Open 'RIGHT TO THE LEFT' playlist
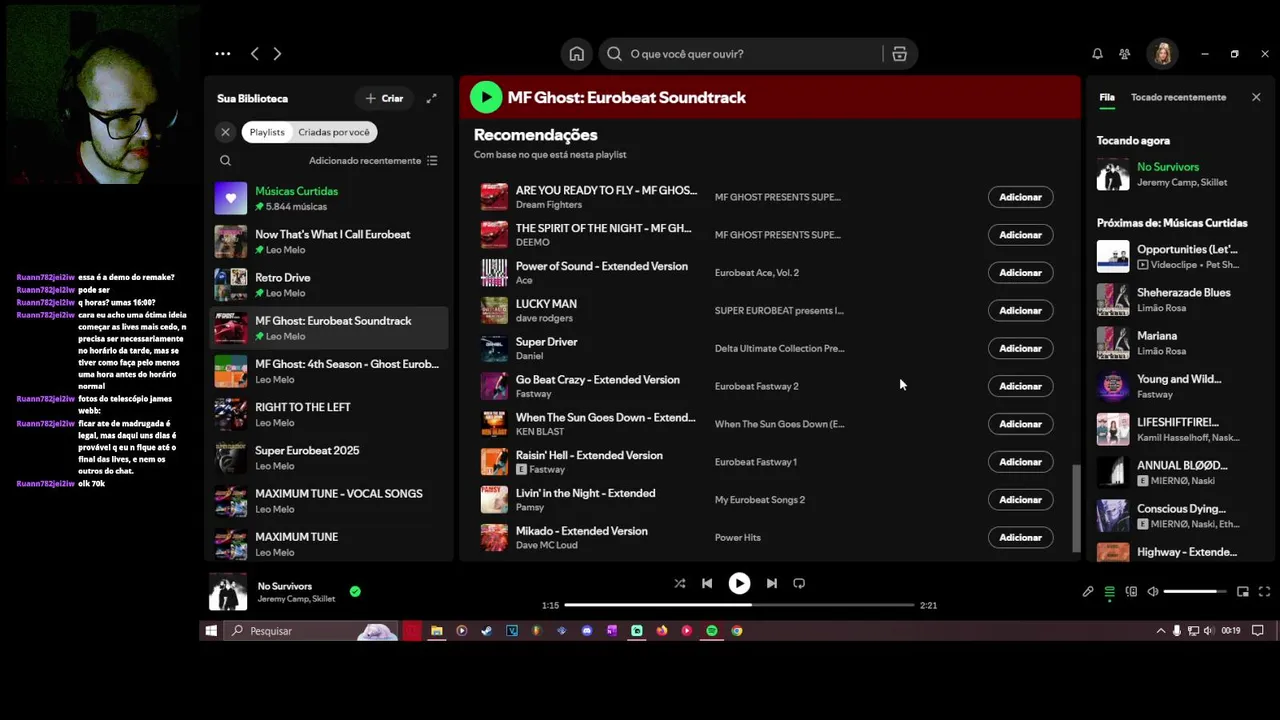 (328, 414)
